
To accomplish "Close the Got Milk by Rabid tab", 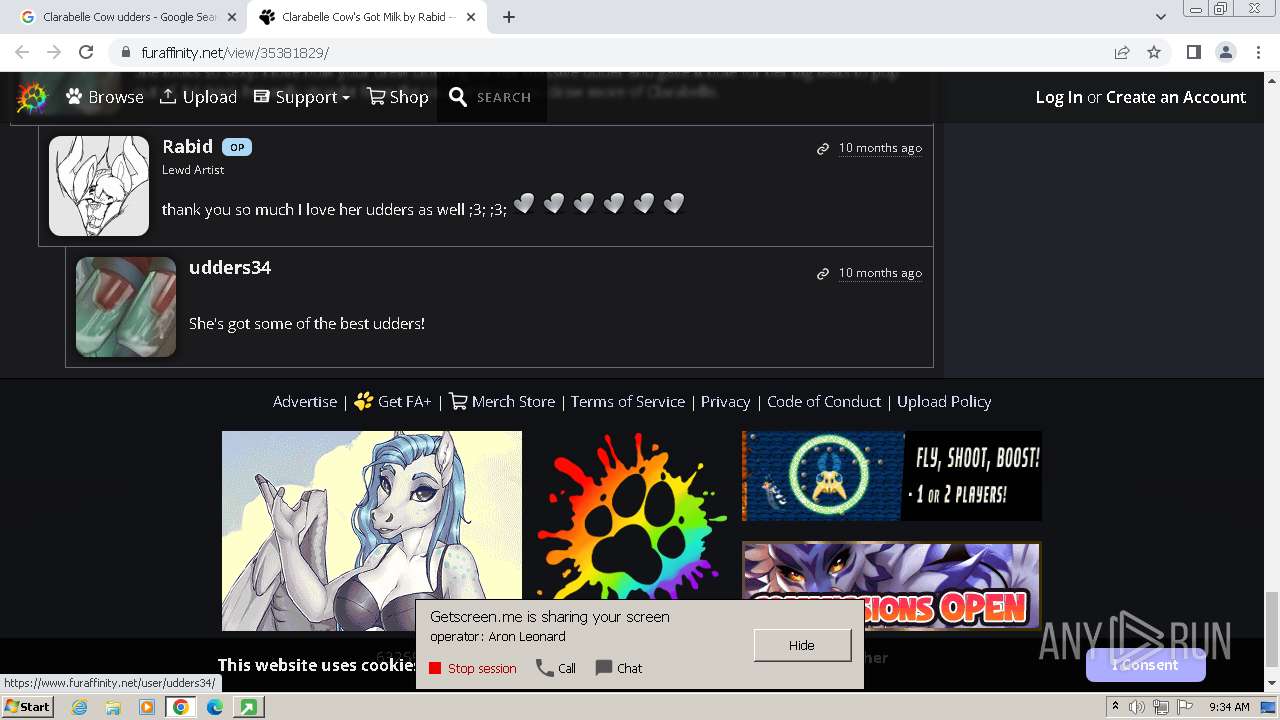I will tap(471, 17).
